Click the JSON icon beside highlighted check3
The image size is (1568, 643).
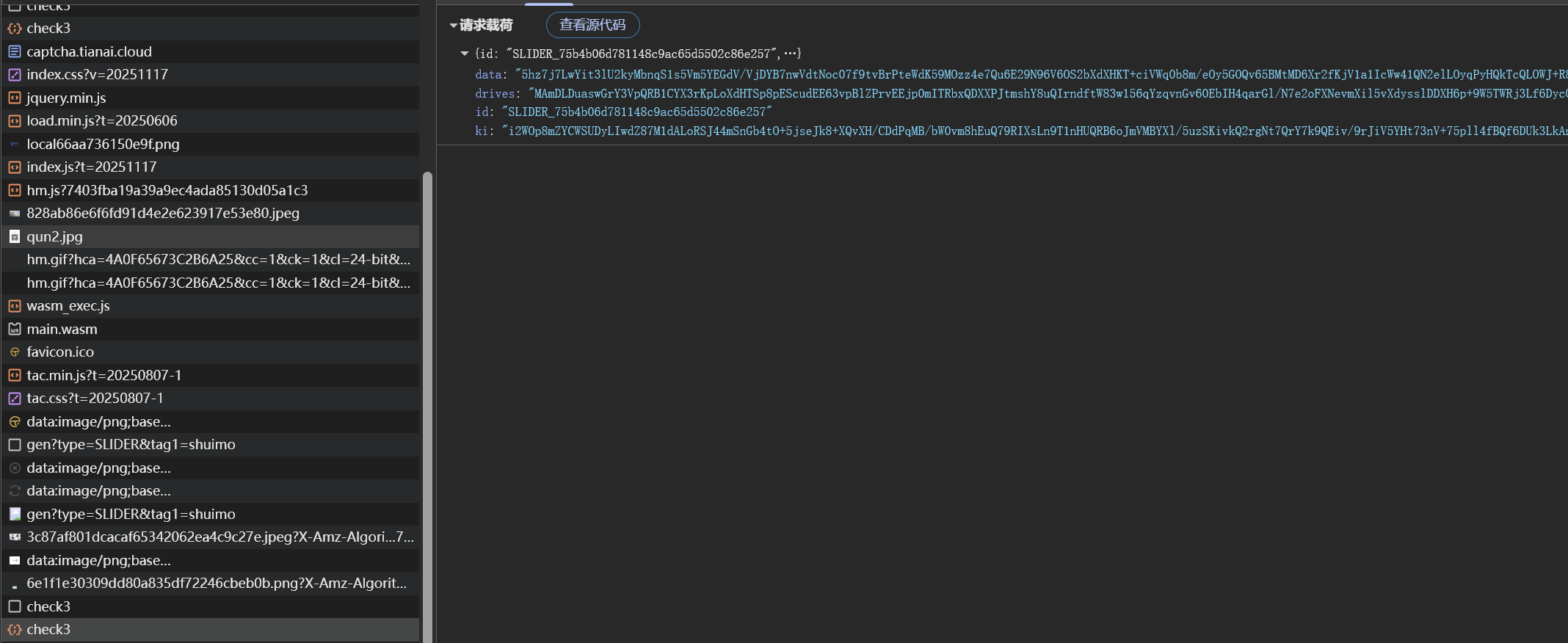(x=15, y=630)
